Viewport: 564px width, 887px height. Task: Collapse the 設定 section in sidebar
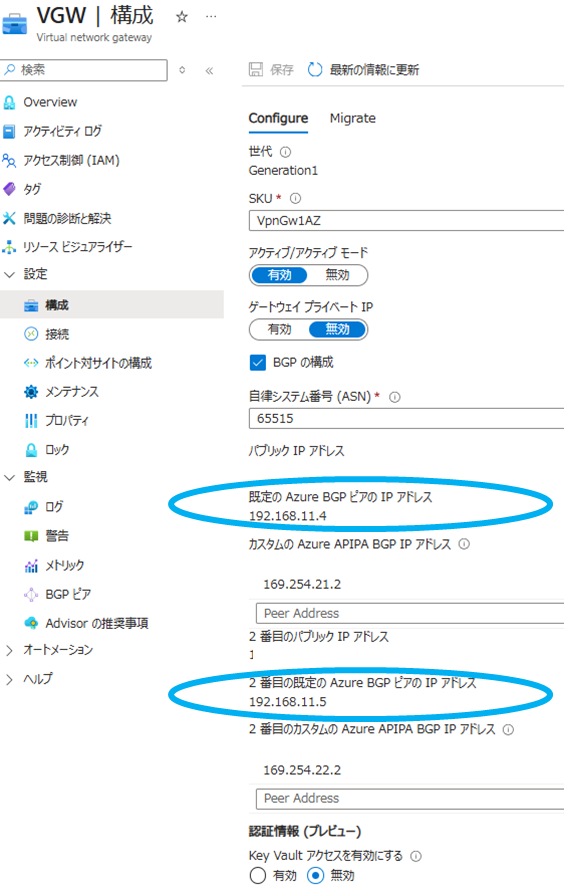[10, 274]
